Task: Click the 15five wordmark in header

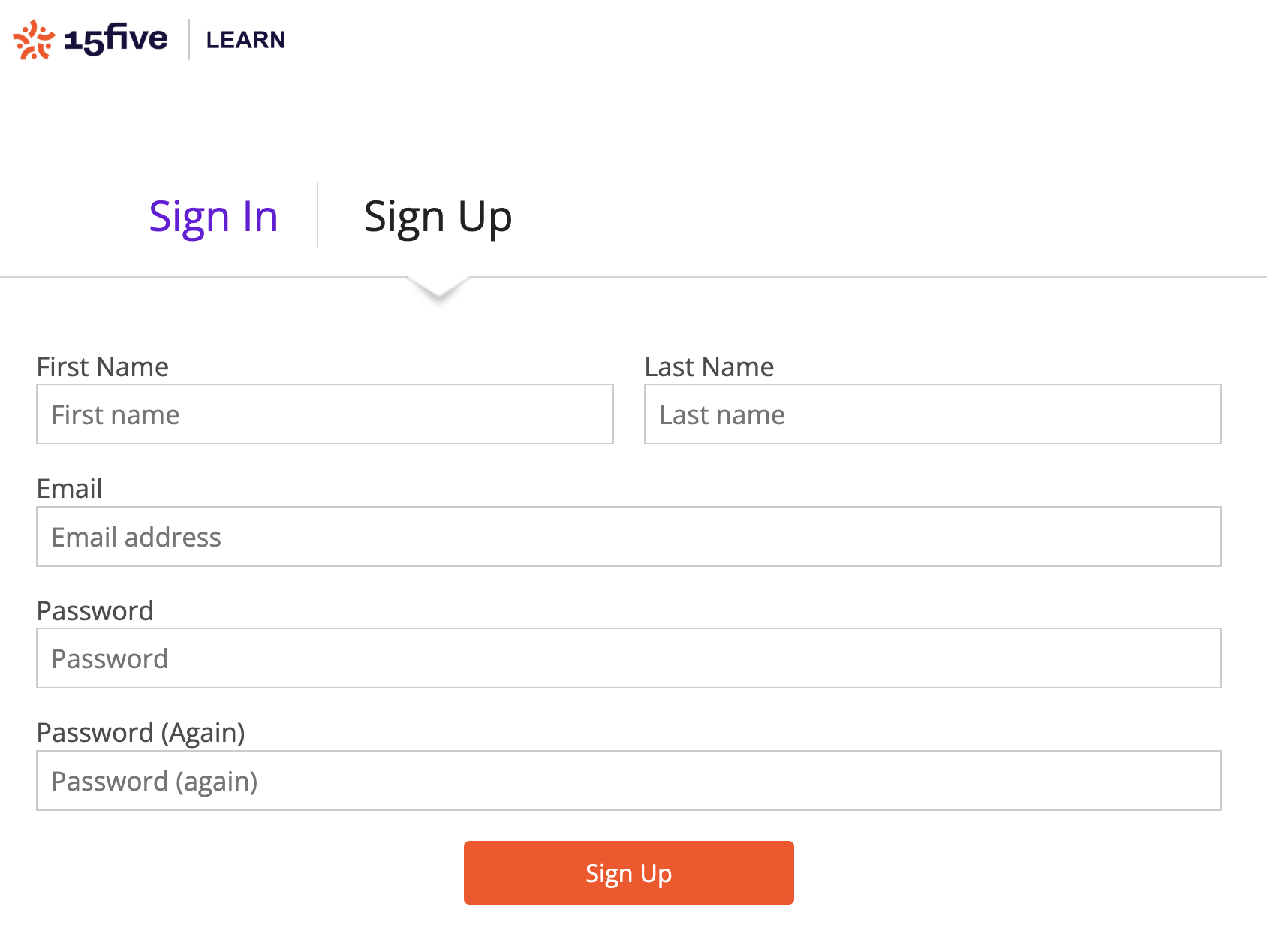Action: click(116, 38)
